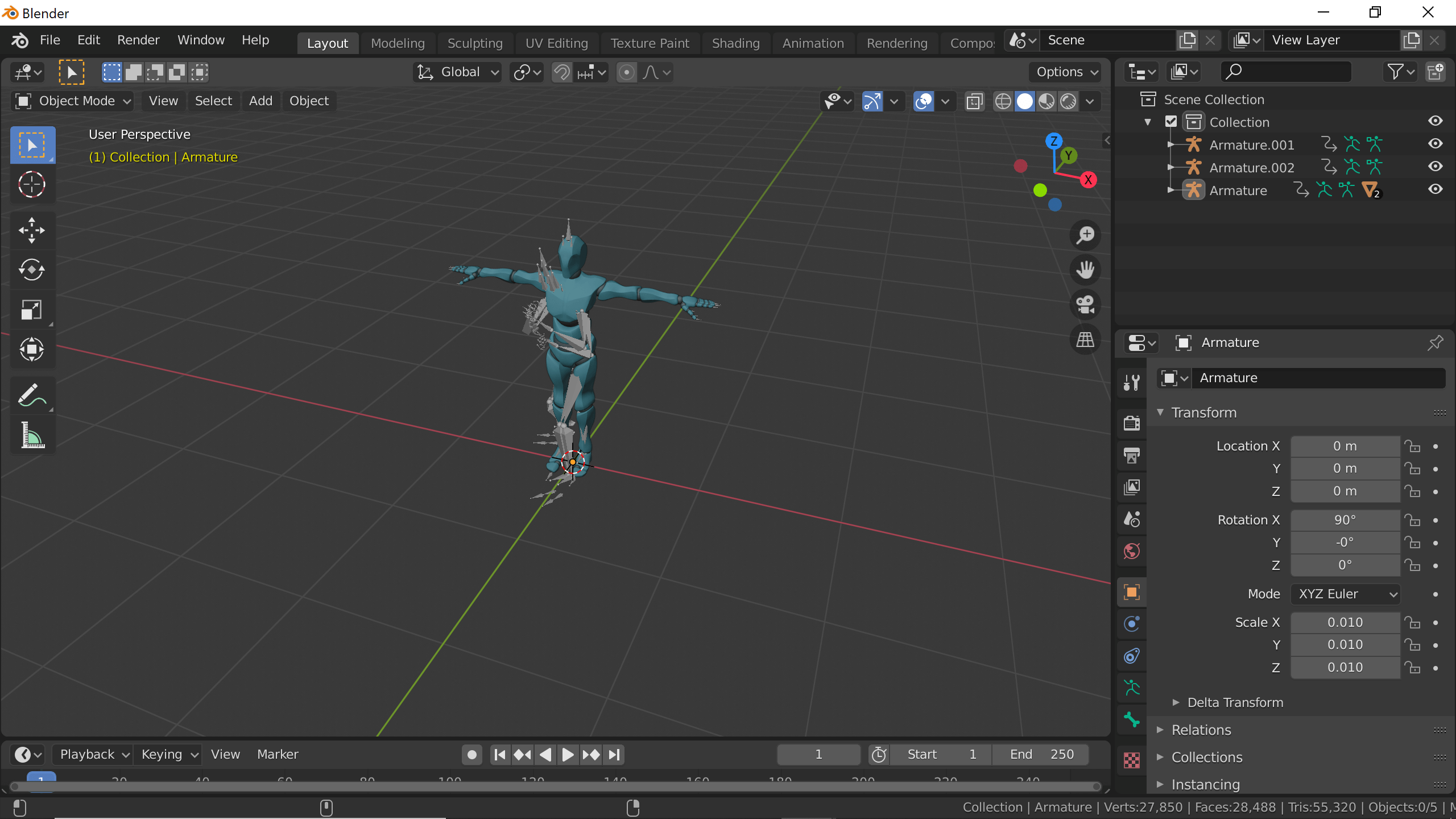Uncheck the Collection exclude checkbox
The height and width of the screenshot is (819, 1456).
[1170, 122]
